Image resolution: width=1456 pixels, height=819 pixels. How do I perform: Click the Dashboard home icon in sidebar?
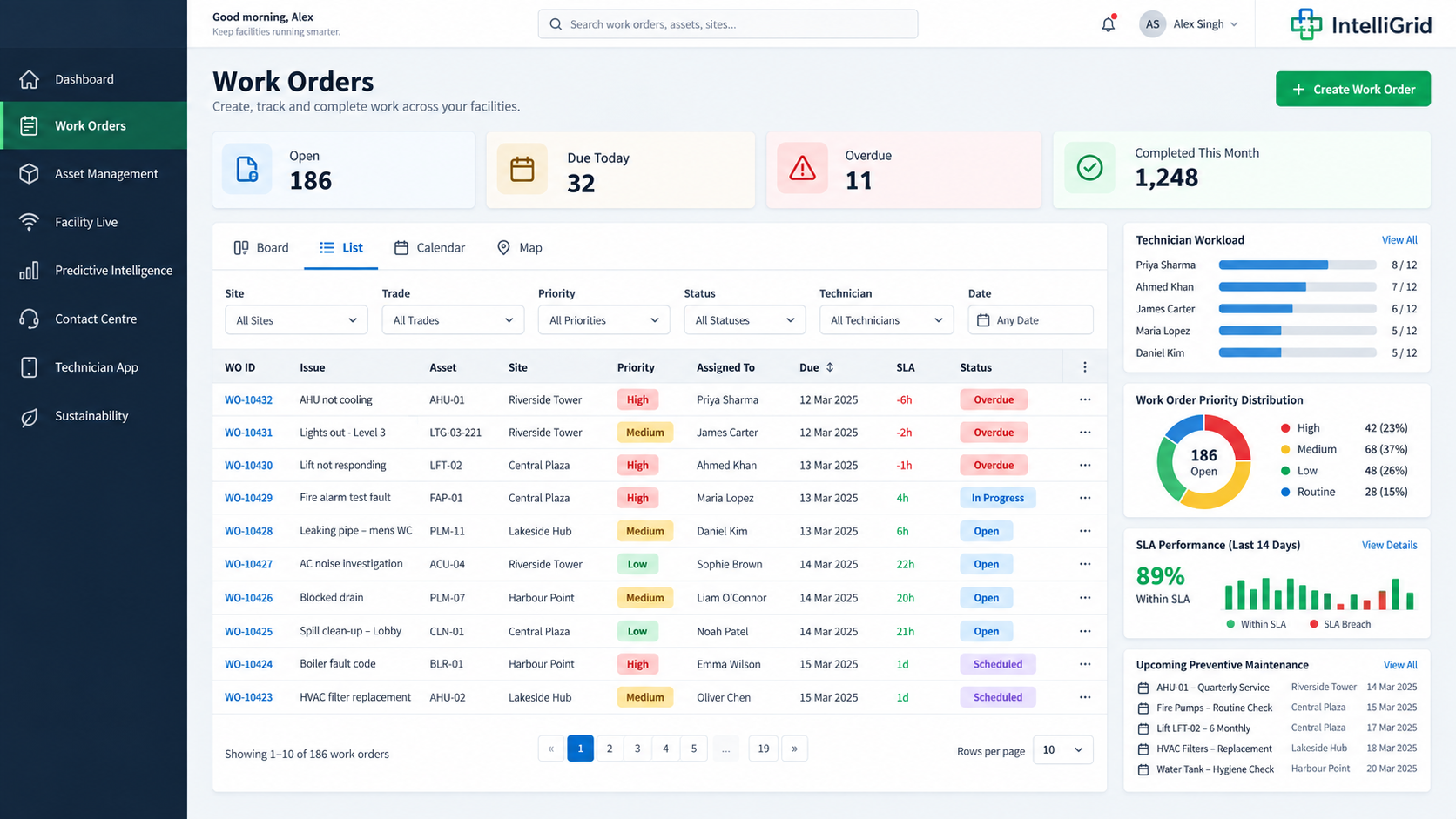pos(29,79)
